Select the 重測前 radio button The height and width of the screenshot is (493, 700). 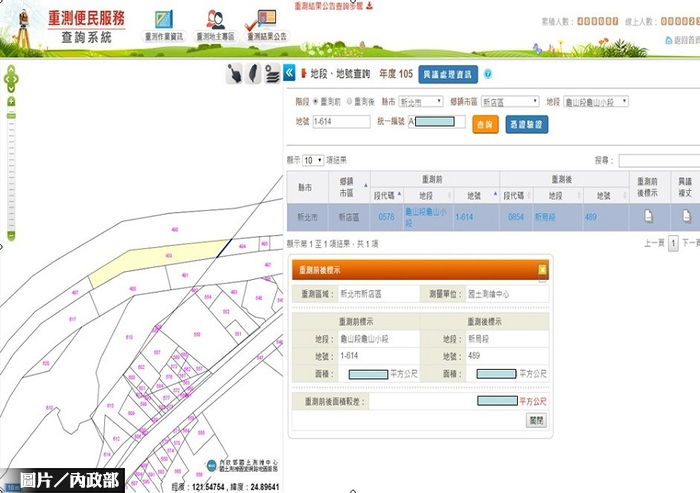pos(315,102)
